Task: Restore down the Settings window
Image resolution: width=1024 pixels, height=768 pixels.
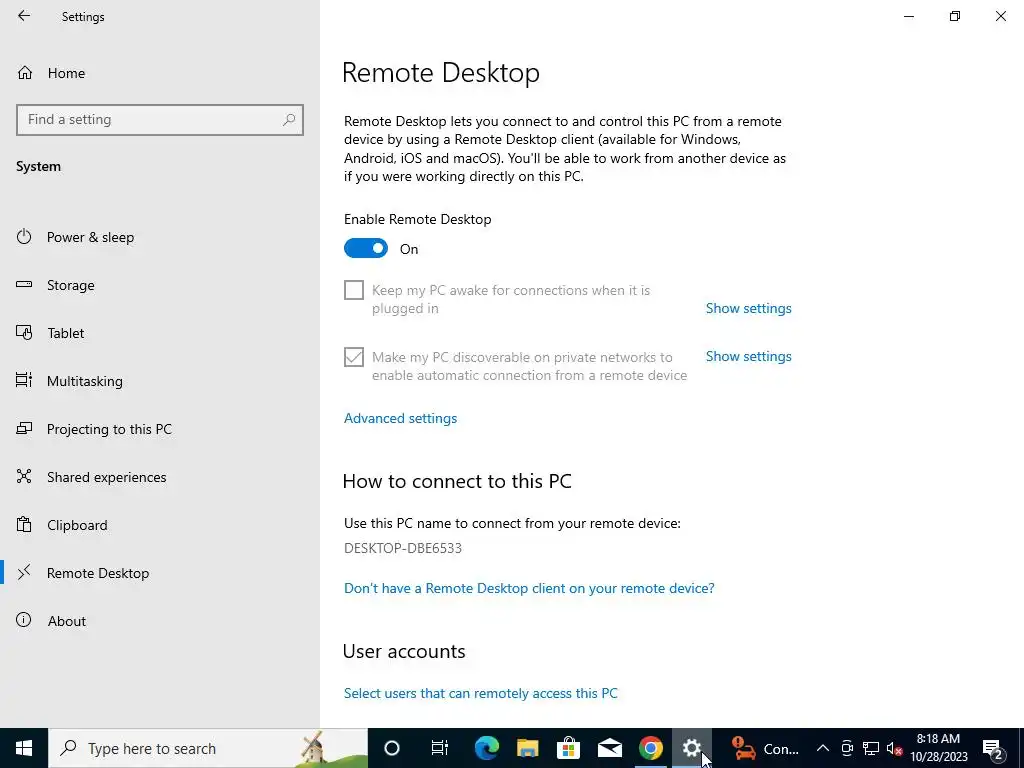Action: point(955,16)
